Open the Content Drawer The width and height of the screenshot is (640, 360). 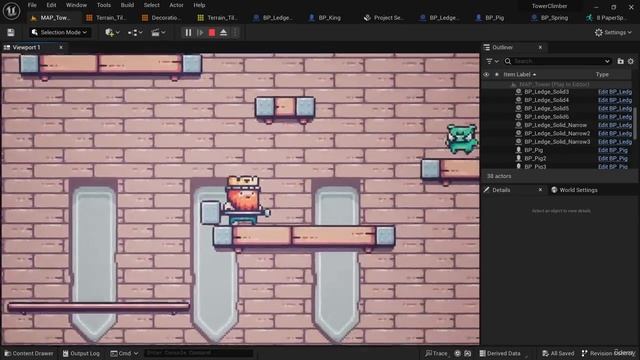[x=29, y=353]
